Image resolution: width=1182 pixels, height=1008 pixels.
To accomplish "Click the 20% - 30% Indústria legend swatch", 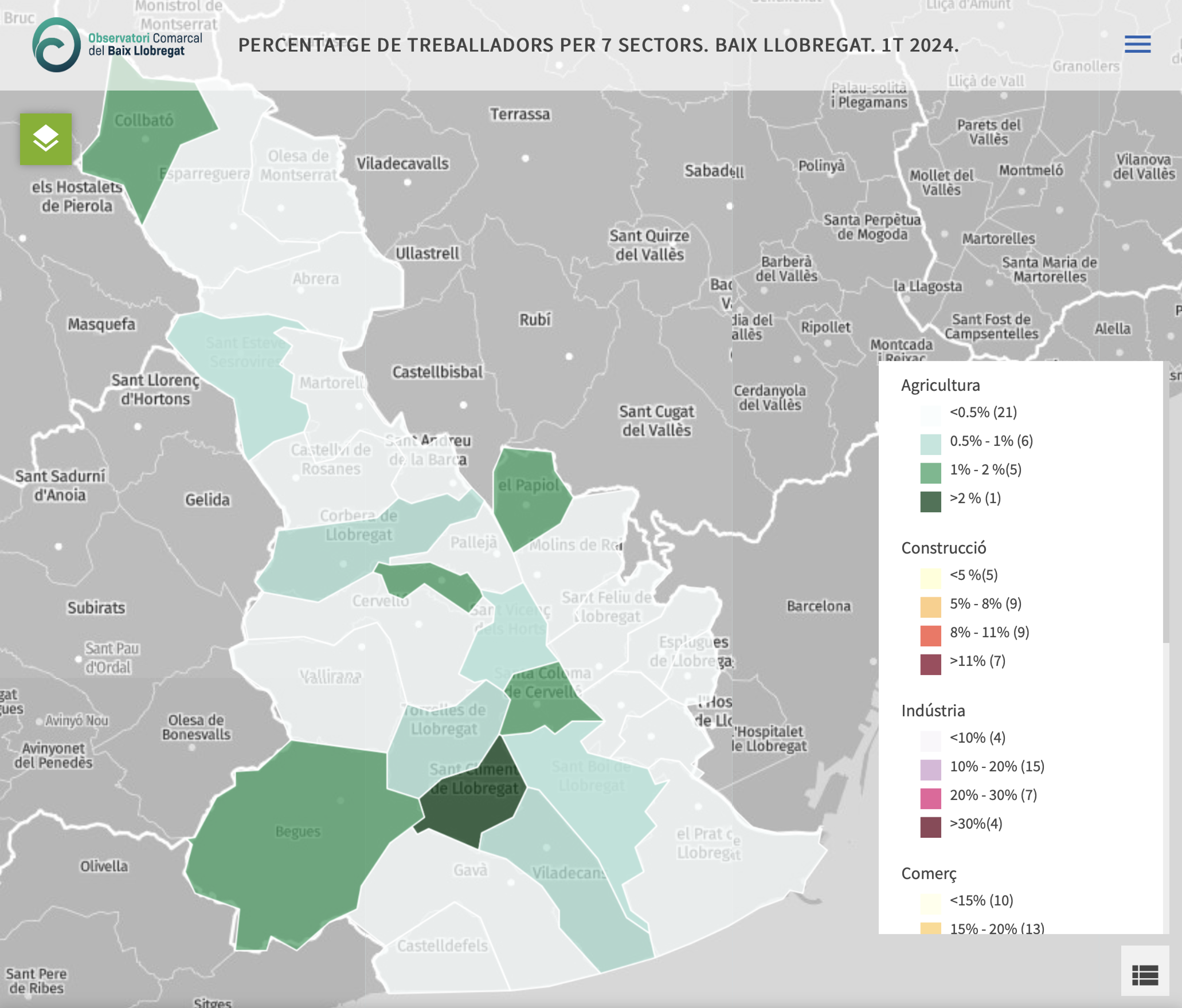I will coord(930,798).
